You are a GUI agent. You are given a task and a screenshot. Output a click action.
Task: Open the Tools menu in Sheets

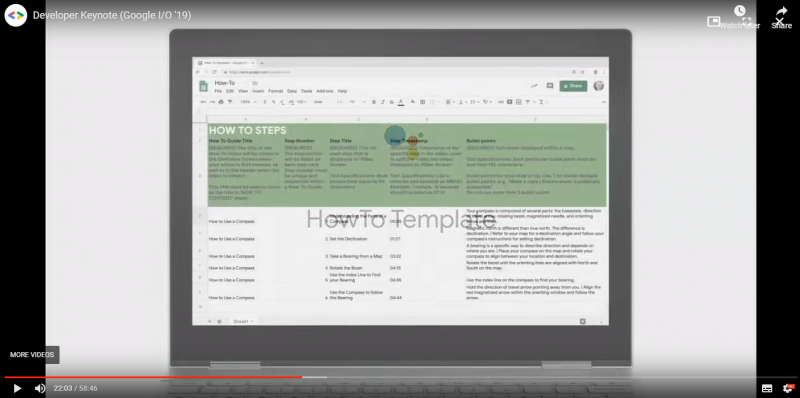(307, 91)
